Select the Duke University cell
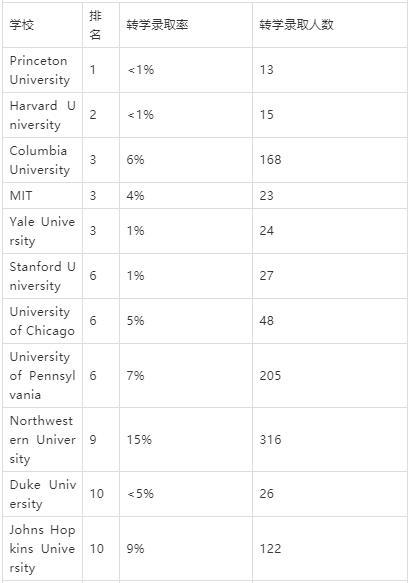Screen dimensions: 410x583 (x=43, y=494)
